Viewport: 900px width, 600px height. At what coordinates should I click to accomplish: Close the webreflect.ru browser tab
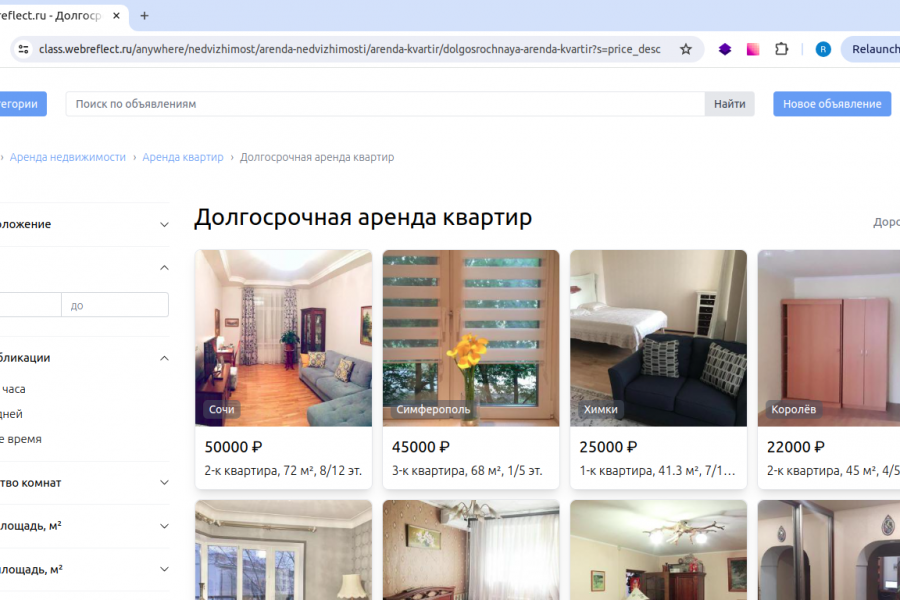(x=117, y=16)
